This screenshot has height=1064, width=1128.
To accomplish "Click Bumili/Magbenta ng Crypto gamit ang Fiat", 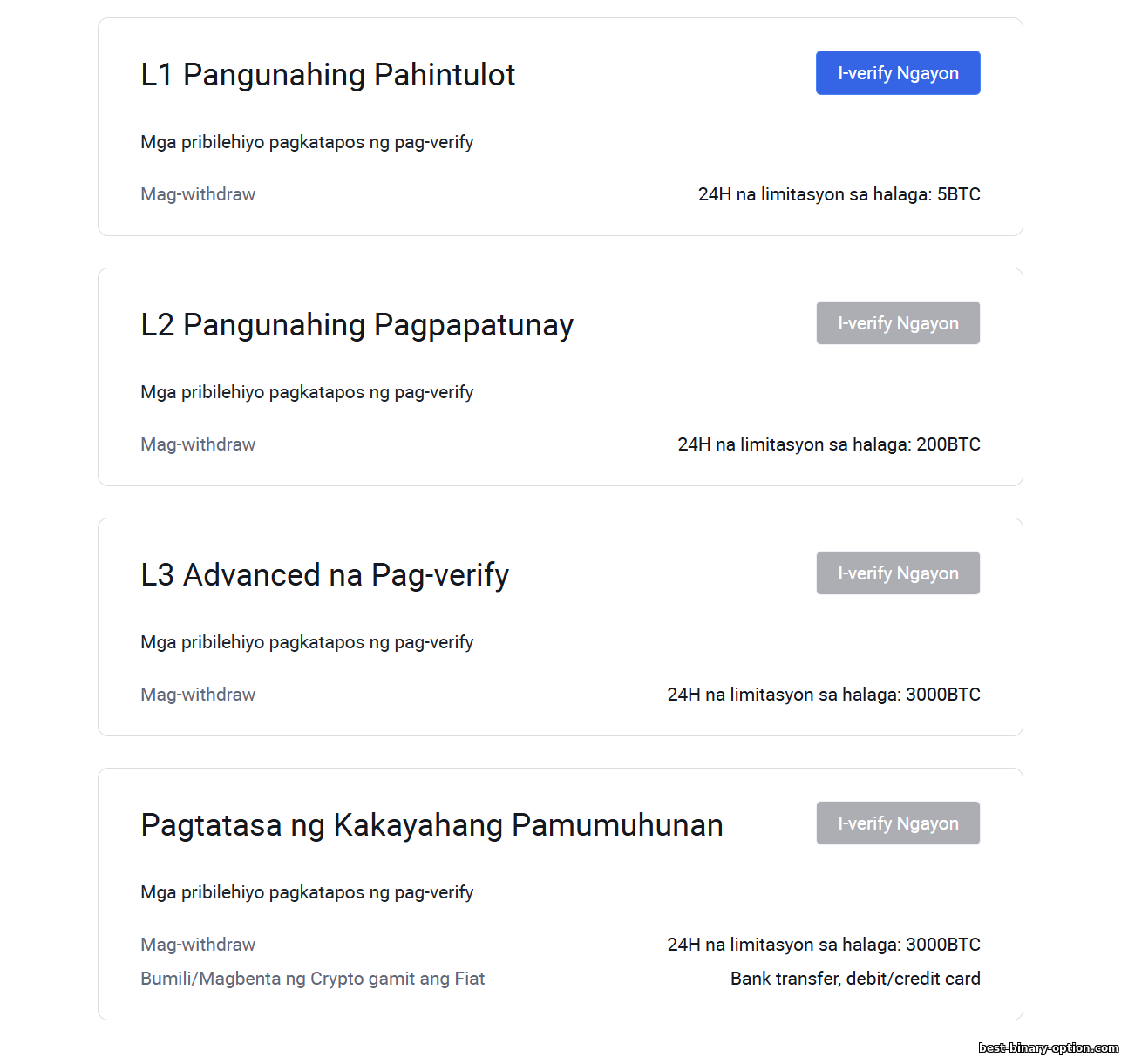I will (312, 979).
